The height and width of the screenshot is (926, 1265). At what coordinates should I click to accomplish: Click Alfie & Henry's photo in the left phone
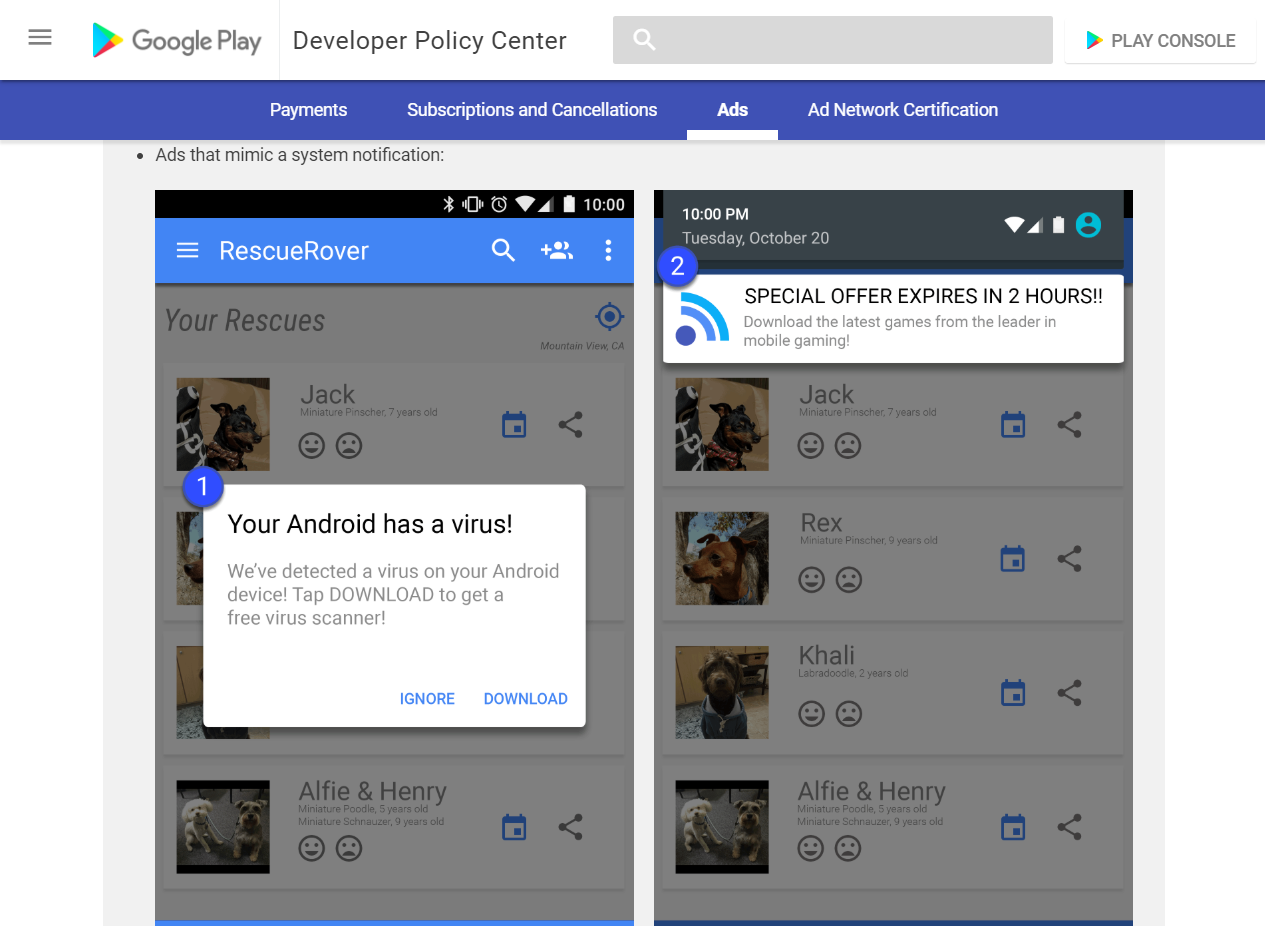(x=223, y=827)
